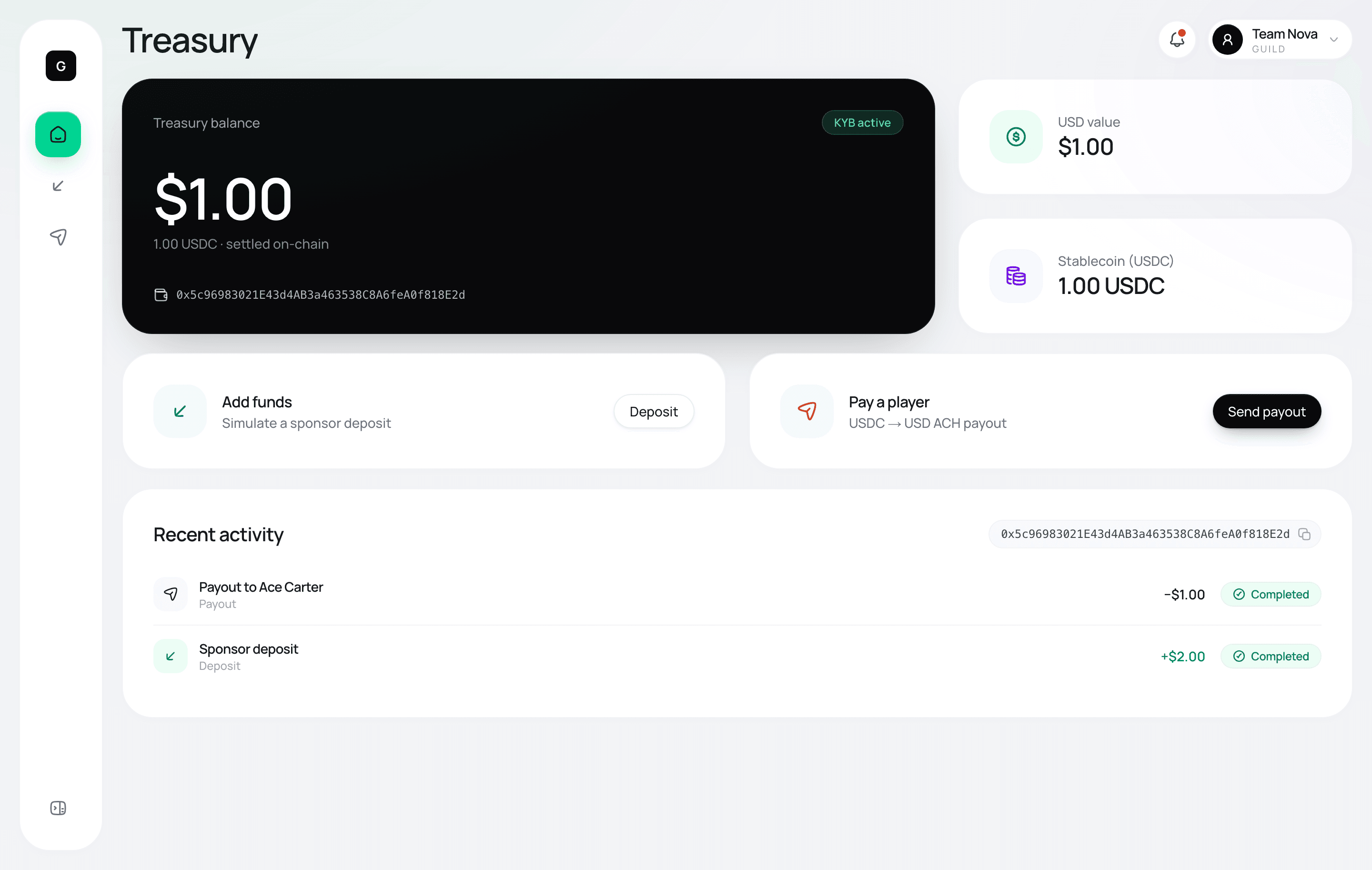Click the dollar coin USD value icon
This screenshot has height=870, width=1372.
pyautogui.click(x=1016, y=137)
